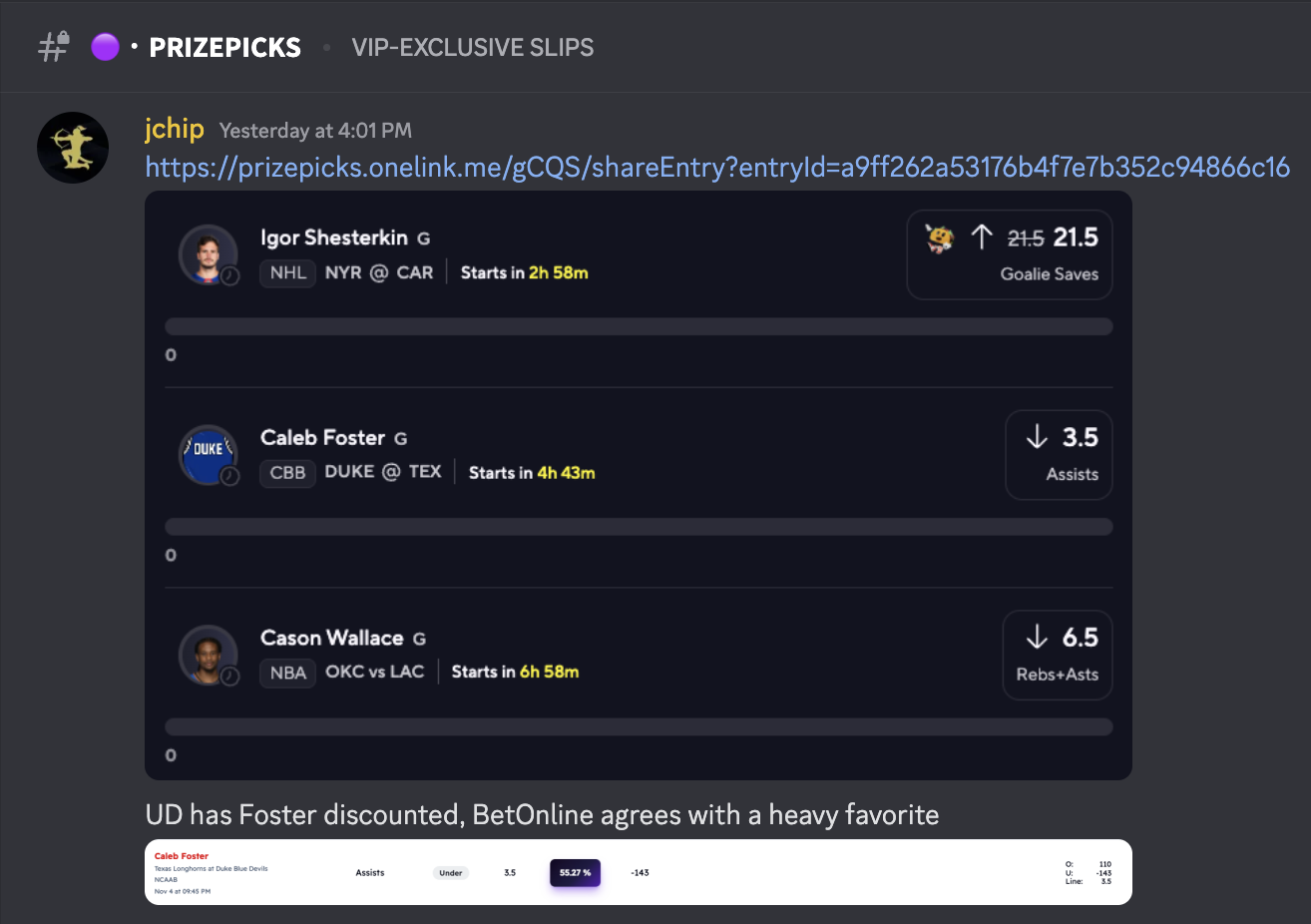
Task: Click the Yesterday at 4:01 PM timestamp
Action: 315,131
